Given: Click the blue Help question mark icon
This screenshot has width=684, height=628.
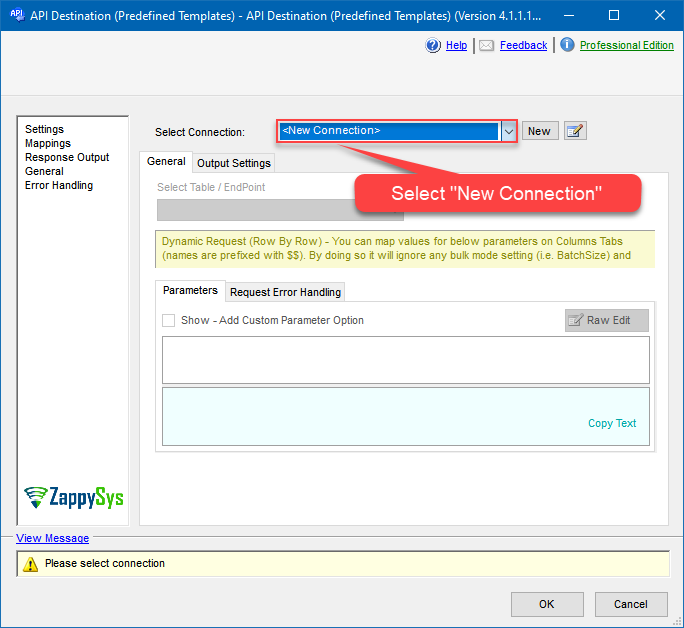Looking at the screenshot, I should [433, 45].
